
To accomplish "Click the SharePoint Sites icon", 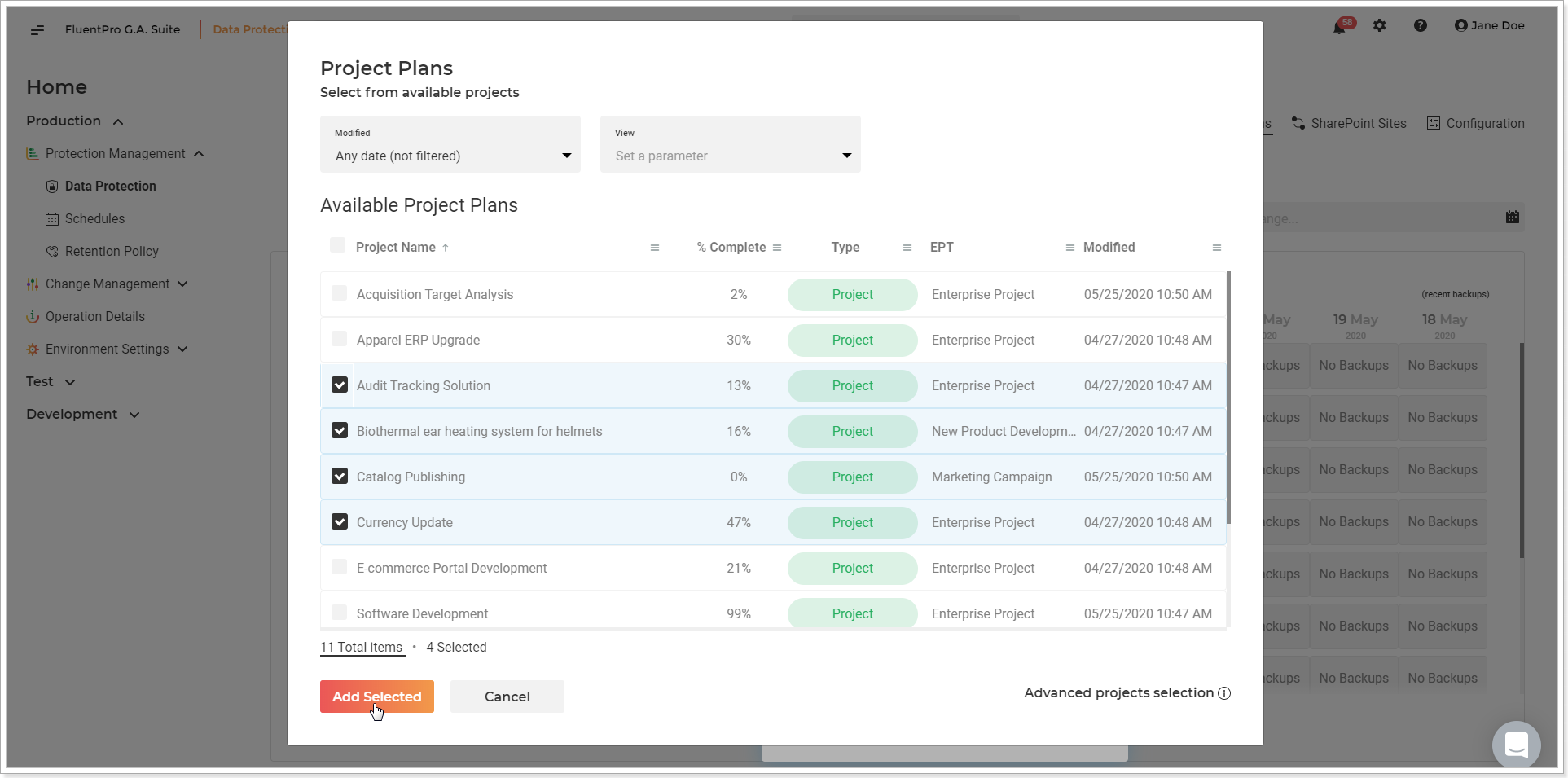I will tap(1298, 123).
